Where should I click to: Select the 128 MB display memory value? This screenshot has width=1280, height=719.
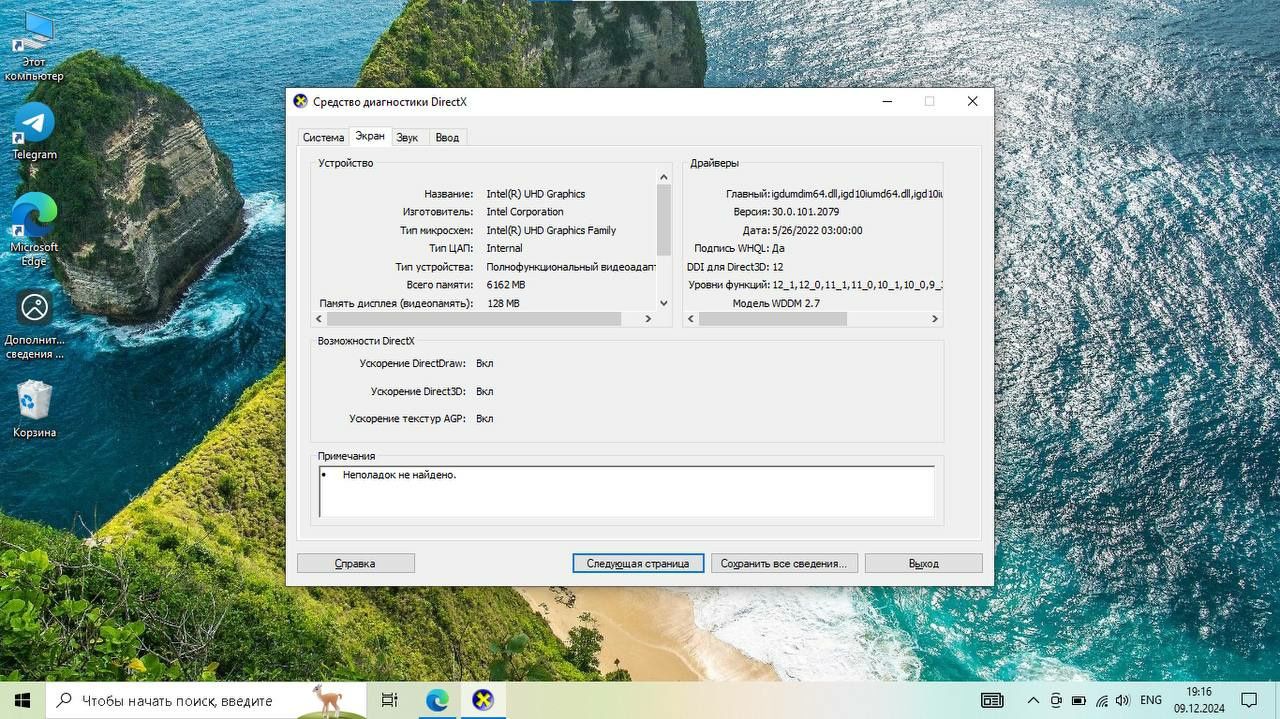pyautogui.click(x=503, y=303)
